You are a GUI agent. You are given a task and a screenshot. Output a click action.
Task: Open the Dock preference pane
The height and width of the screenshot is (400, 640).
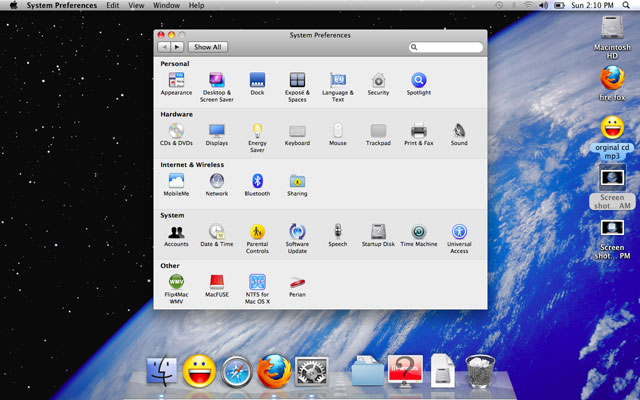[257, 84]
